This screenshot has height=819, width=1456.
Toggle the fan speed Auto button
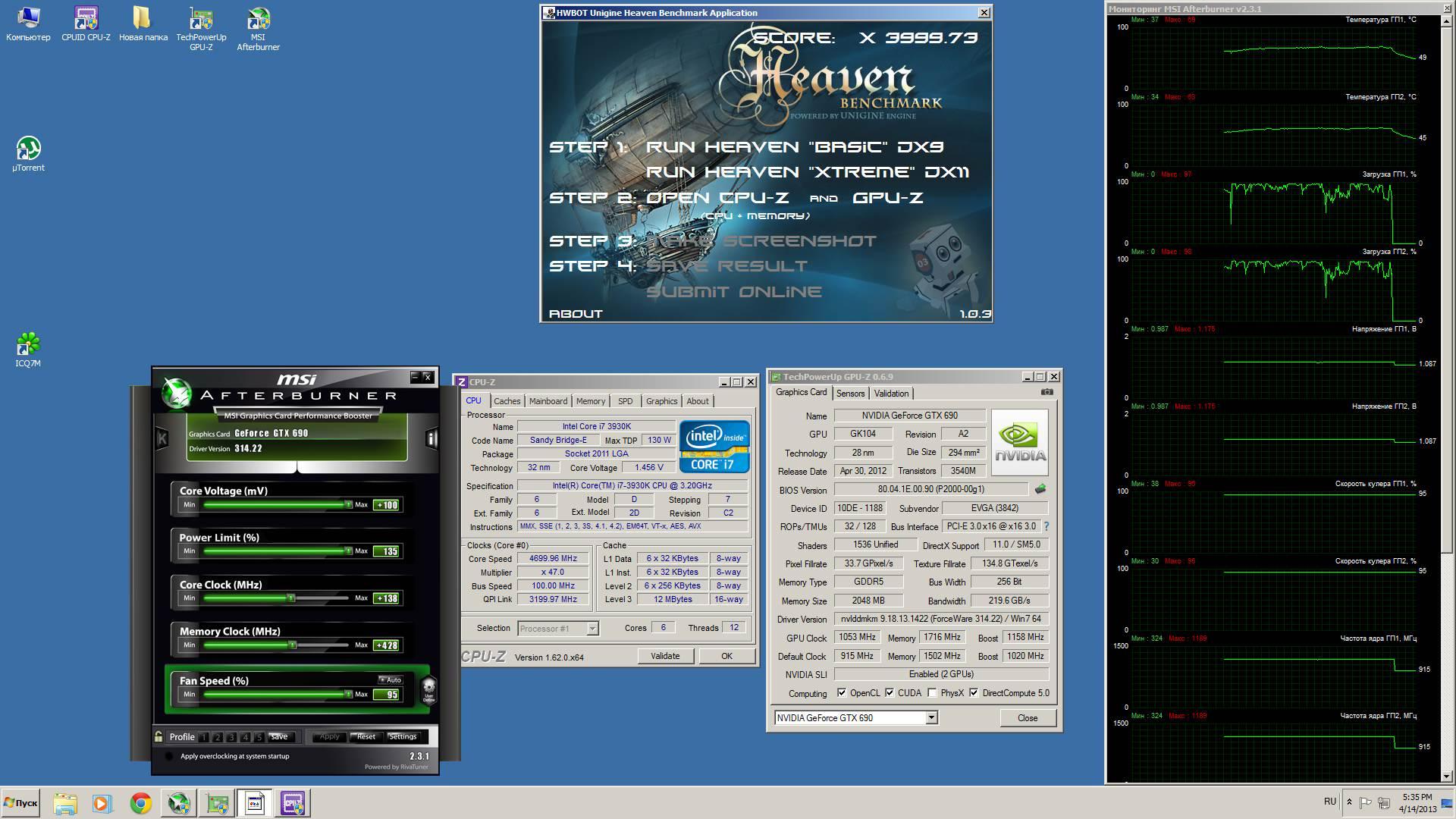390,679
